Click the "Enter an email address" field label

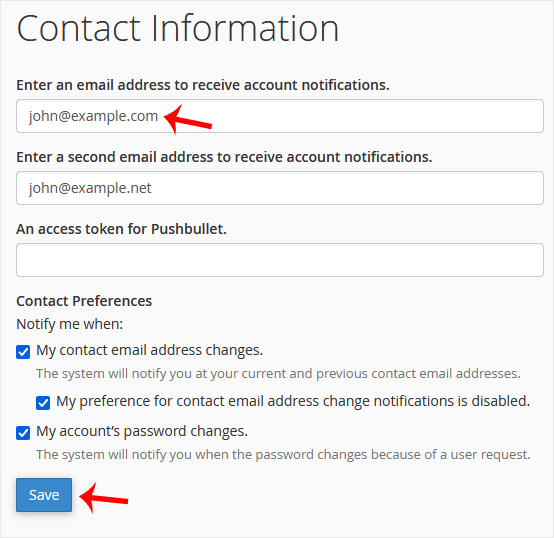click(203, 85)
